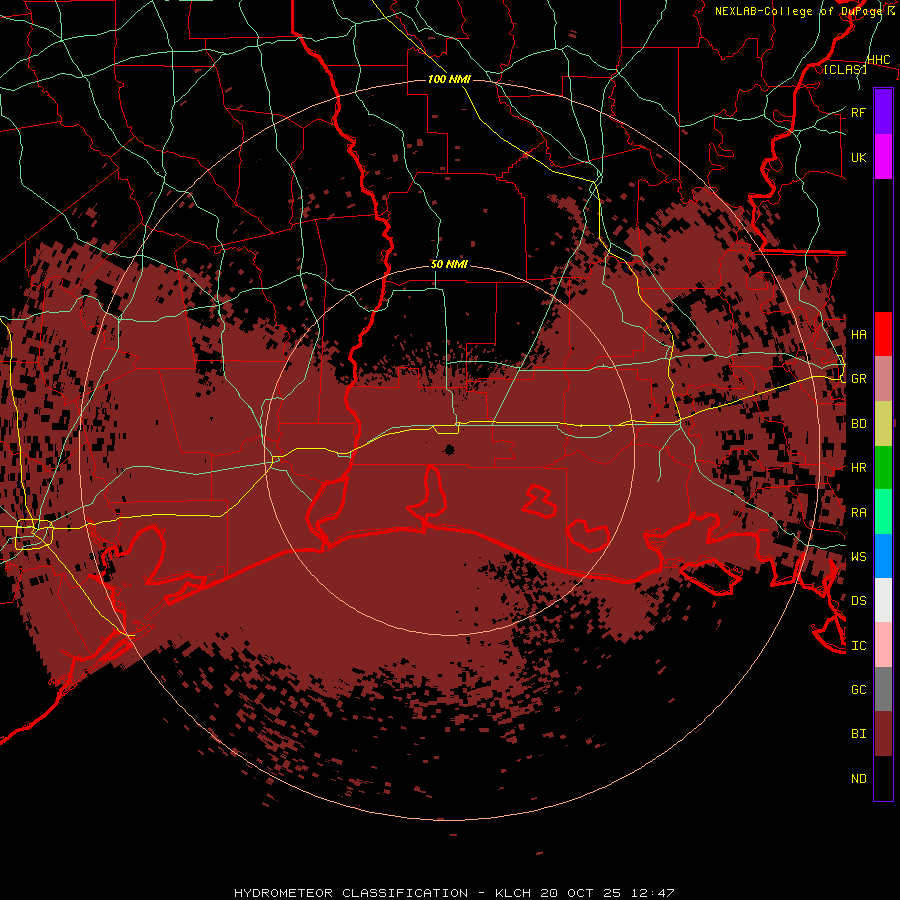This screenshot has width=900, height=900.
Task: Click the IC legend label
Action: coord(859,646)
